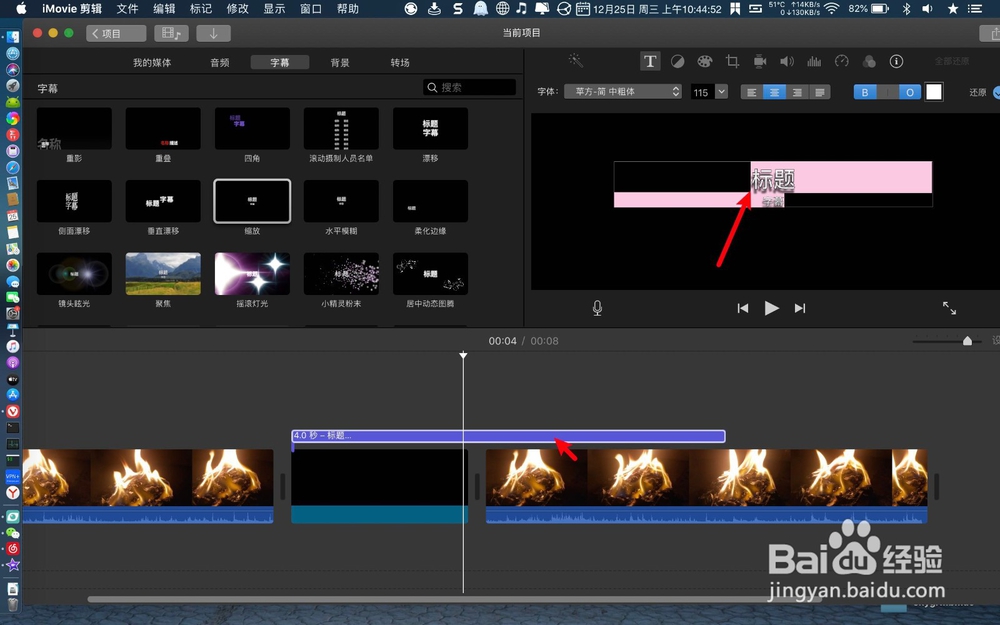Select the 四角 title style thumbnail
1000x625 pixels.
pos(252,128)
